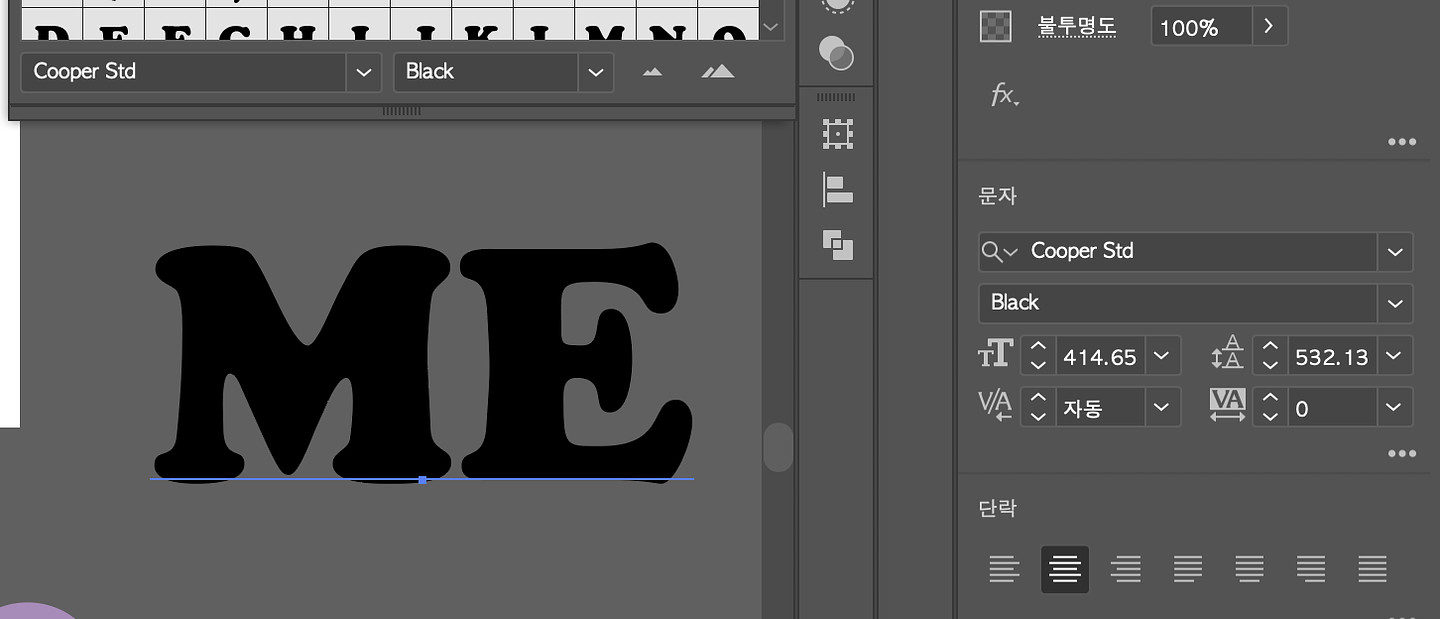Open the Black font style dropdown in 문자
This screenshot has height=619, width=1440.
(1395, 303)
